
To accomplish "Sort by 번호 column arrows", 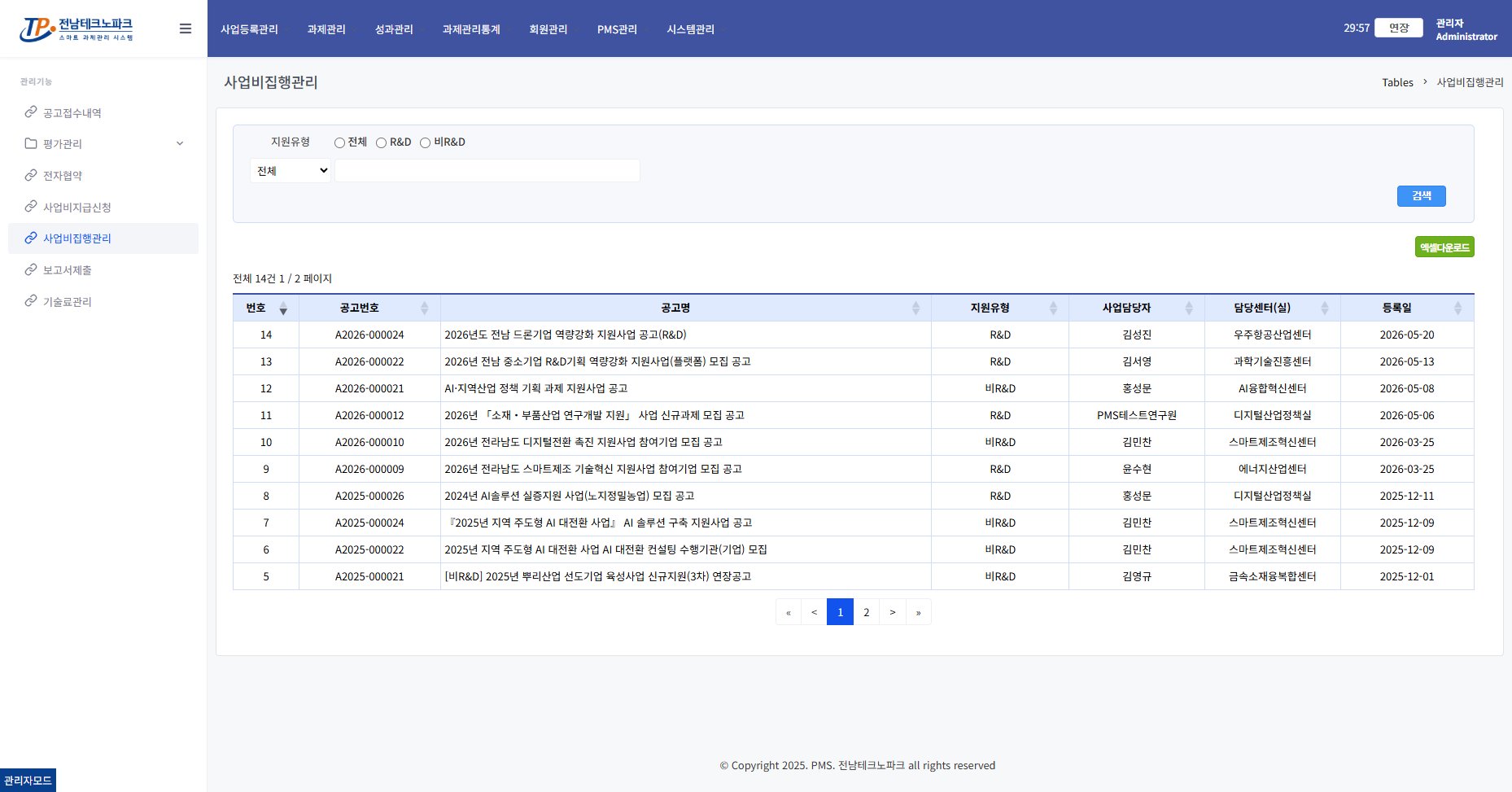I will 283,308.
